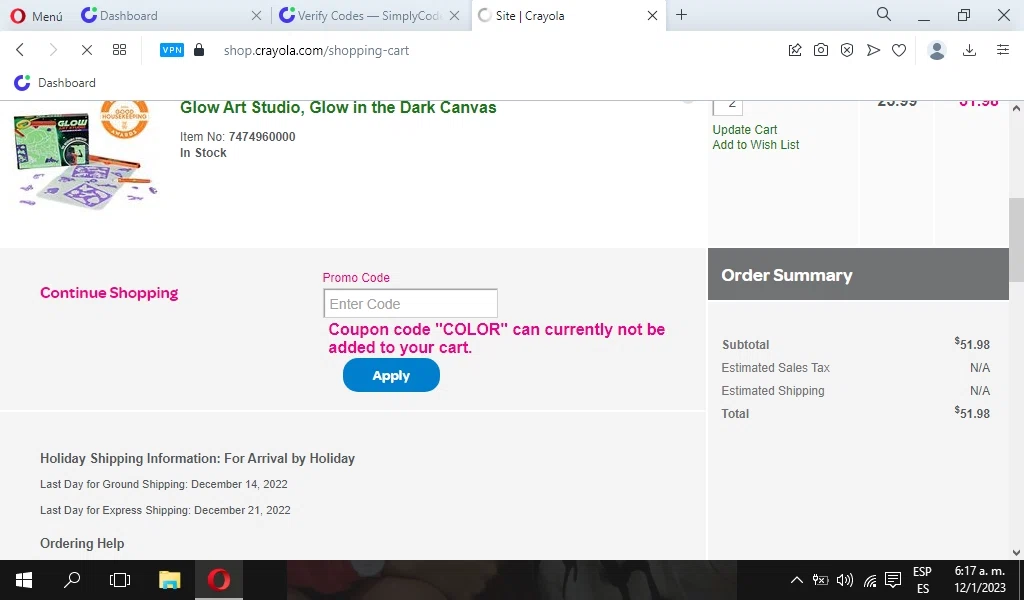Go forward with the forward arrow

pyautogui.click(x=54, y=50)
